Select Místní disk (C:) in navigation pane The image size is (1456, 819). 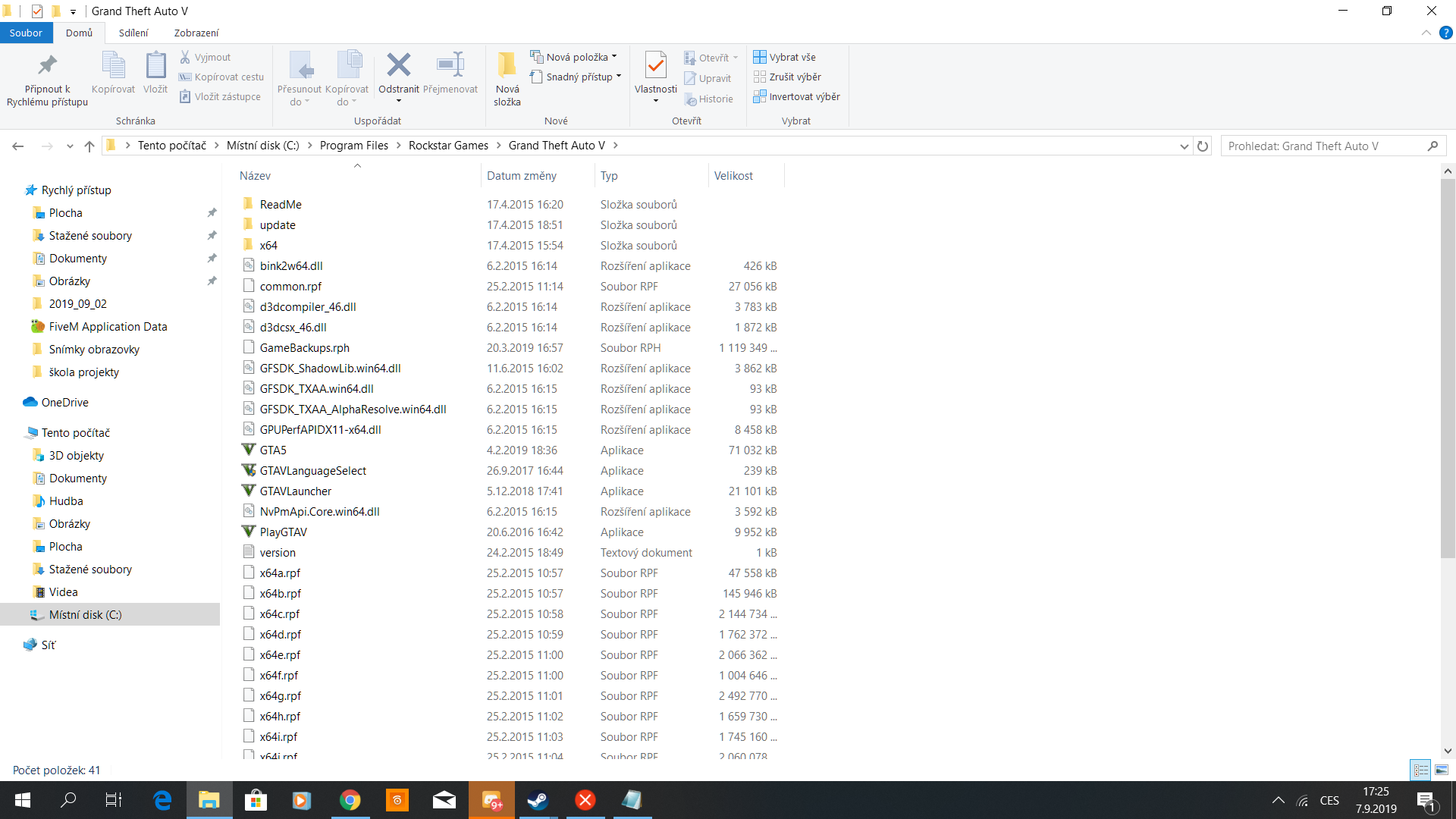point(110,614)
